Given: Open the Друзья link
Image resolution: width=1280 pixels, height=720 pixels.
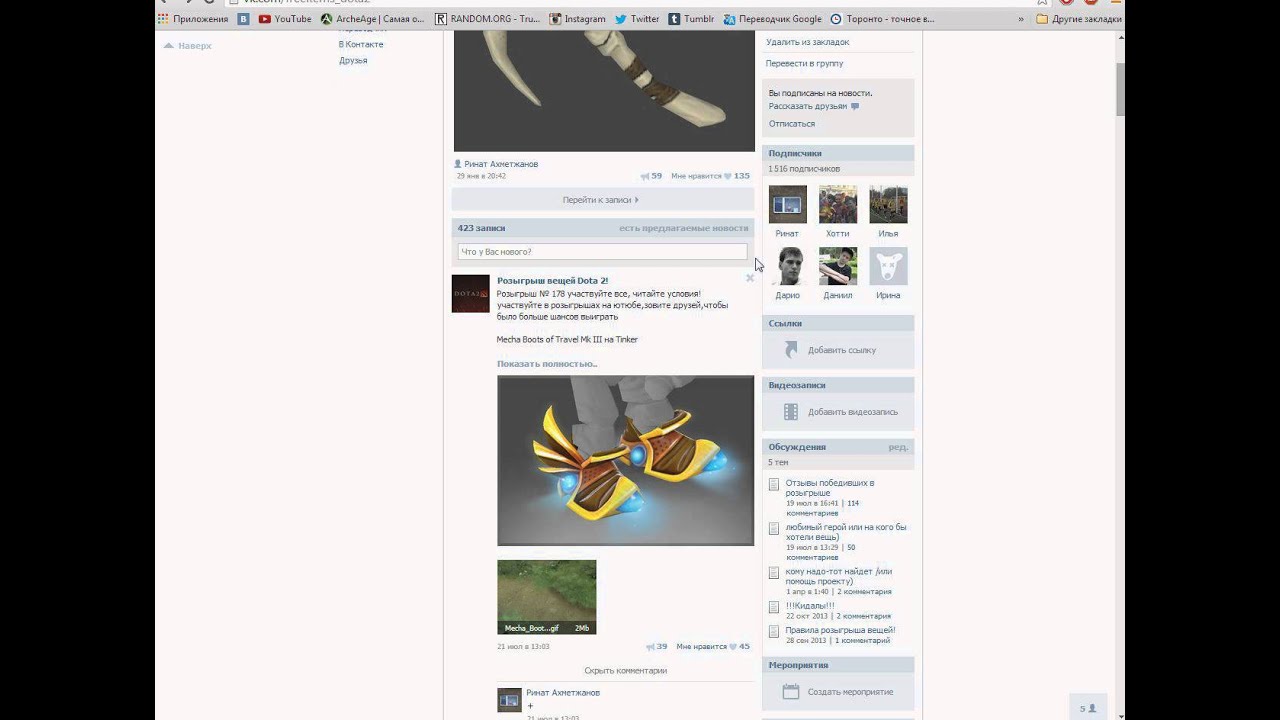Looking at the screenshot, I should point(353,60).
